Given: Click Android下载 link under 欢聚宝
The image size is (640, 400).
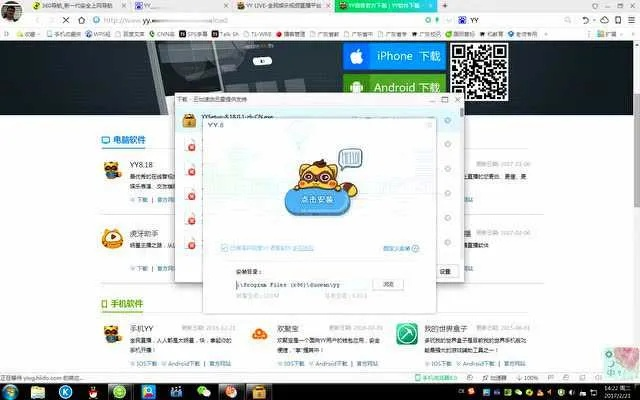Looking at the screenshot, I should click(x=331, y=363).
